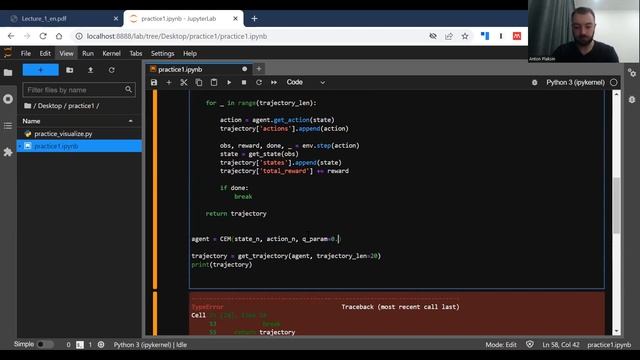The width and height of the screenshot is (640, 360).
Task: Open the browser home page
Action: pyautogui.click(x=59, y=36)
